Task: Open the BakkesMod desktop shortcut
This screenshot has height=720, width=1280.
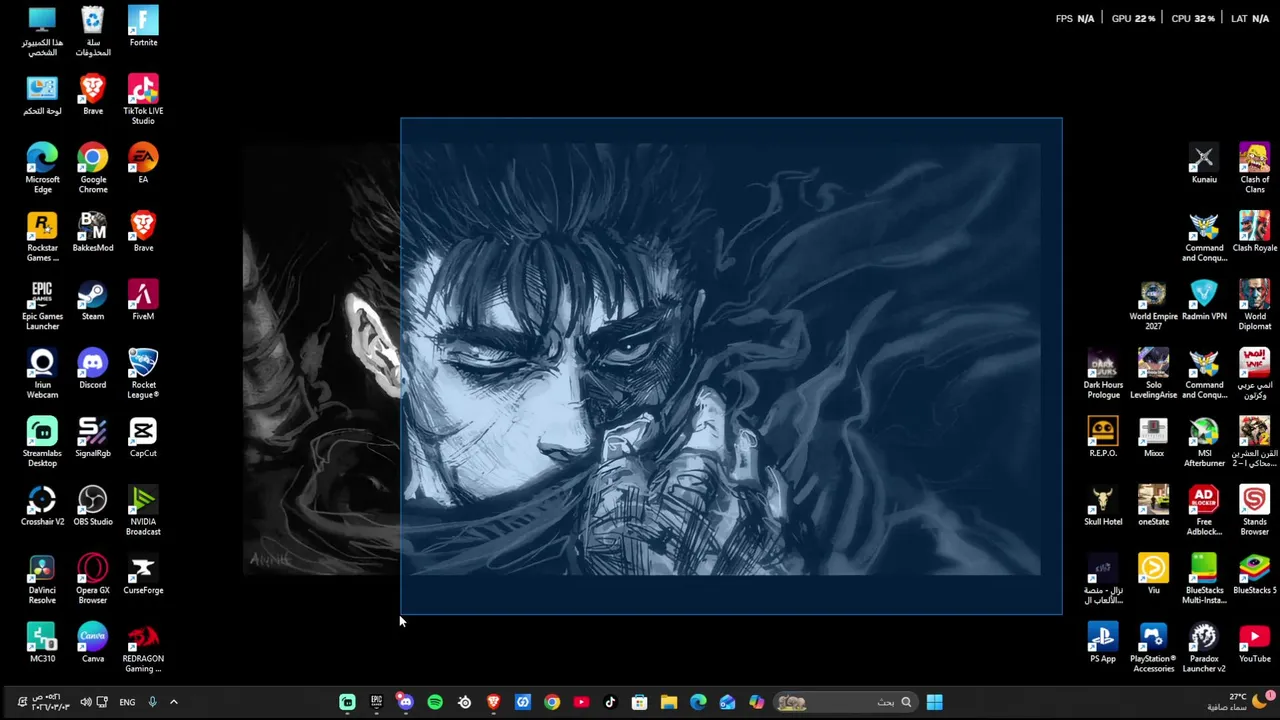Action: 93,232
